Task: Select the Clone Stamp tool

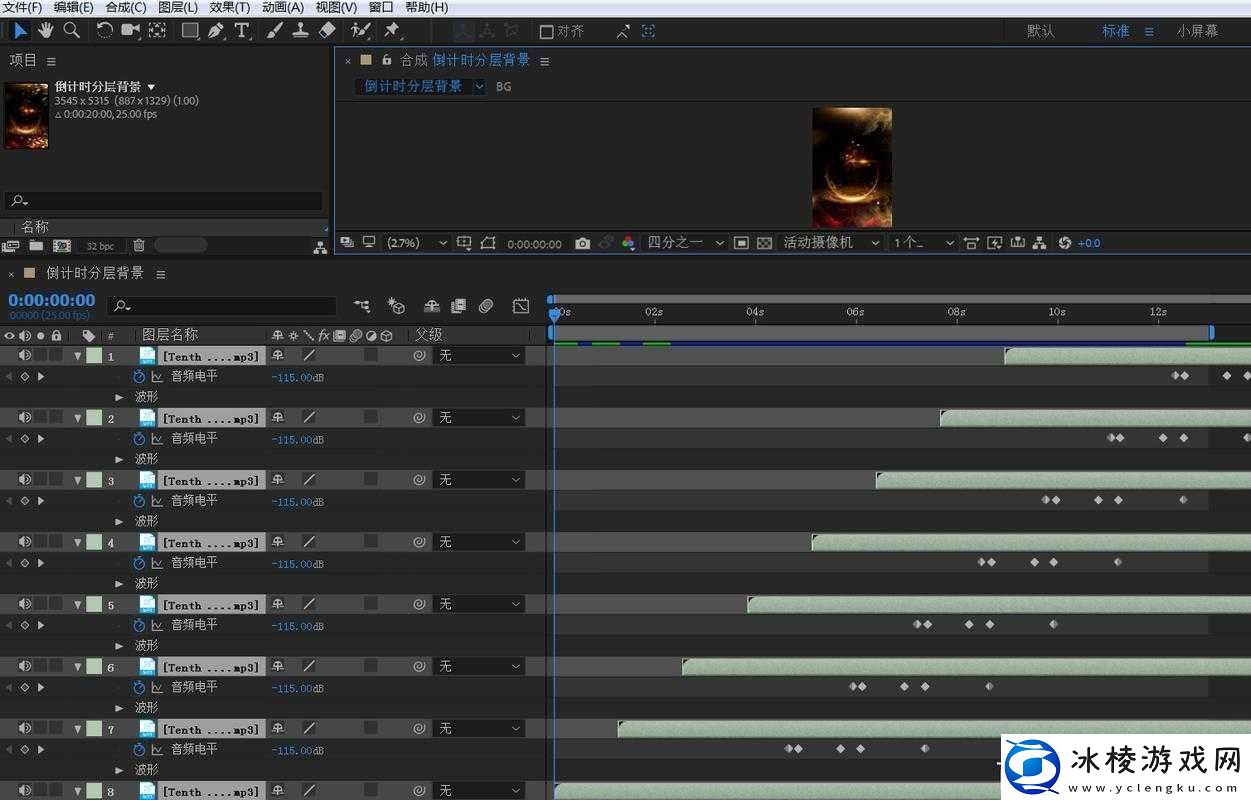Action: pos(300,30)
